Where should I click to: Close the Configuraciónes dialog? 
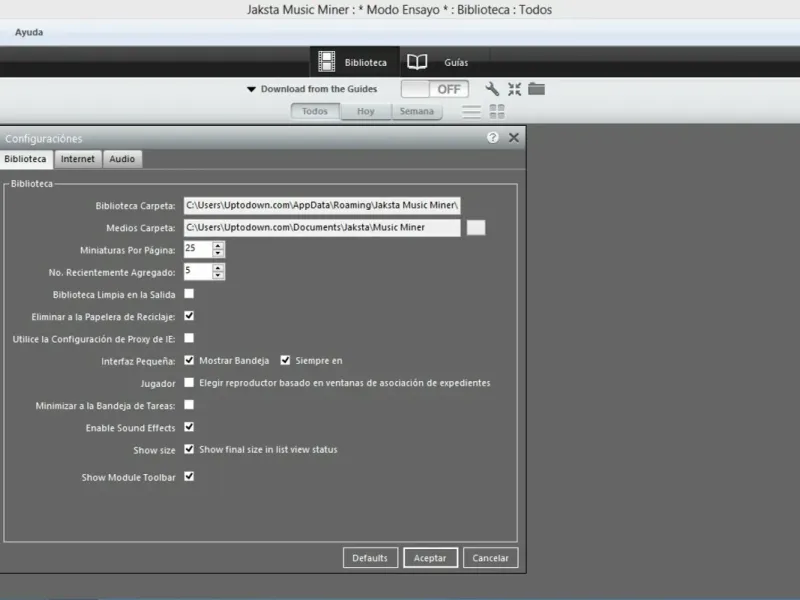click(514, 138)
